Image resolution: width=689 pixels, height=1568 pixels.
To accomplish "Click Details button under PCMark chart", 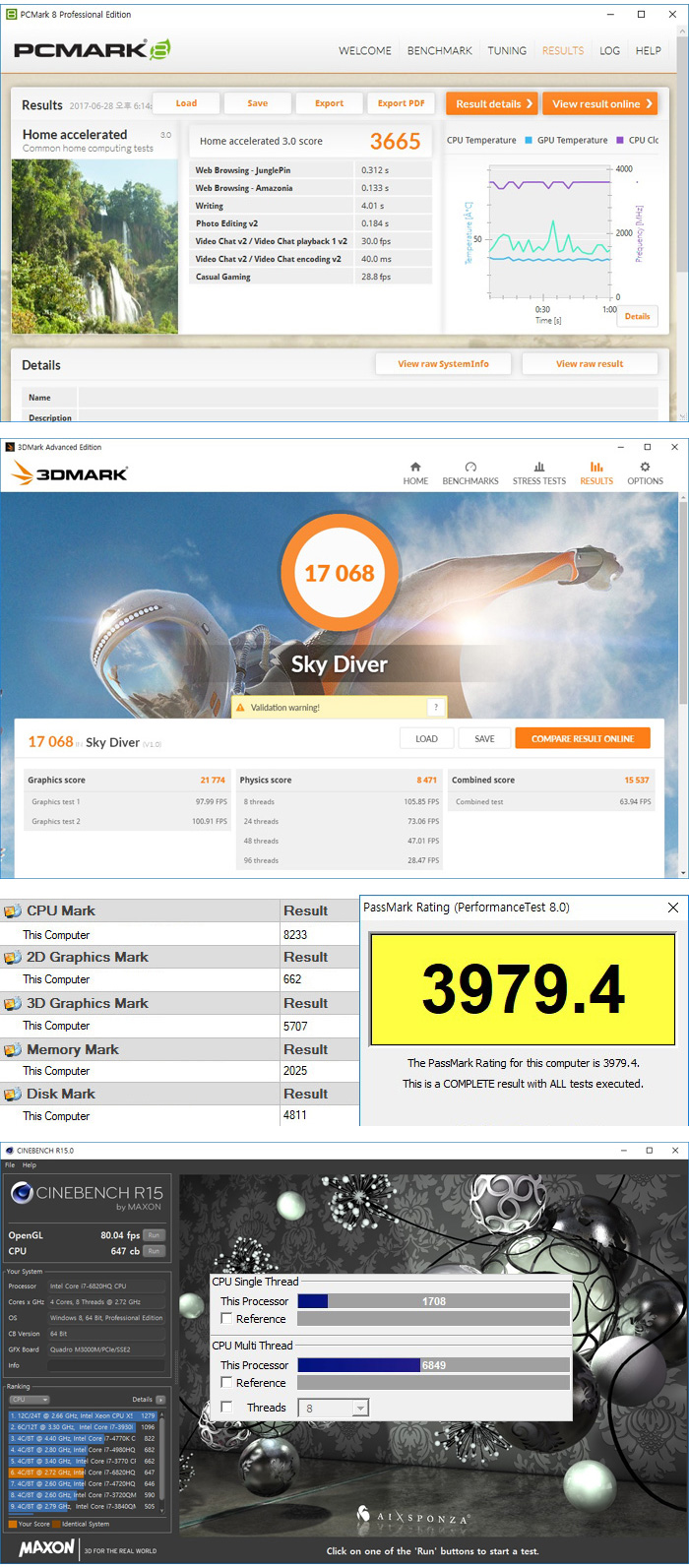I will (x=637, y=316).
